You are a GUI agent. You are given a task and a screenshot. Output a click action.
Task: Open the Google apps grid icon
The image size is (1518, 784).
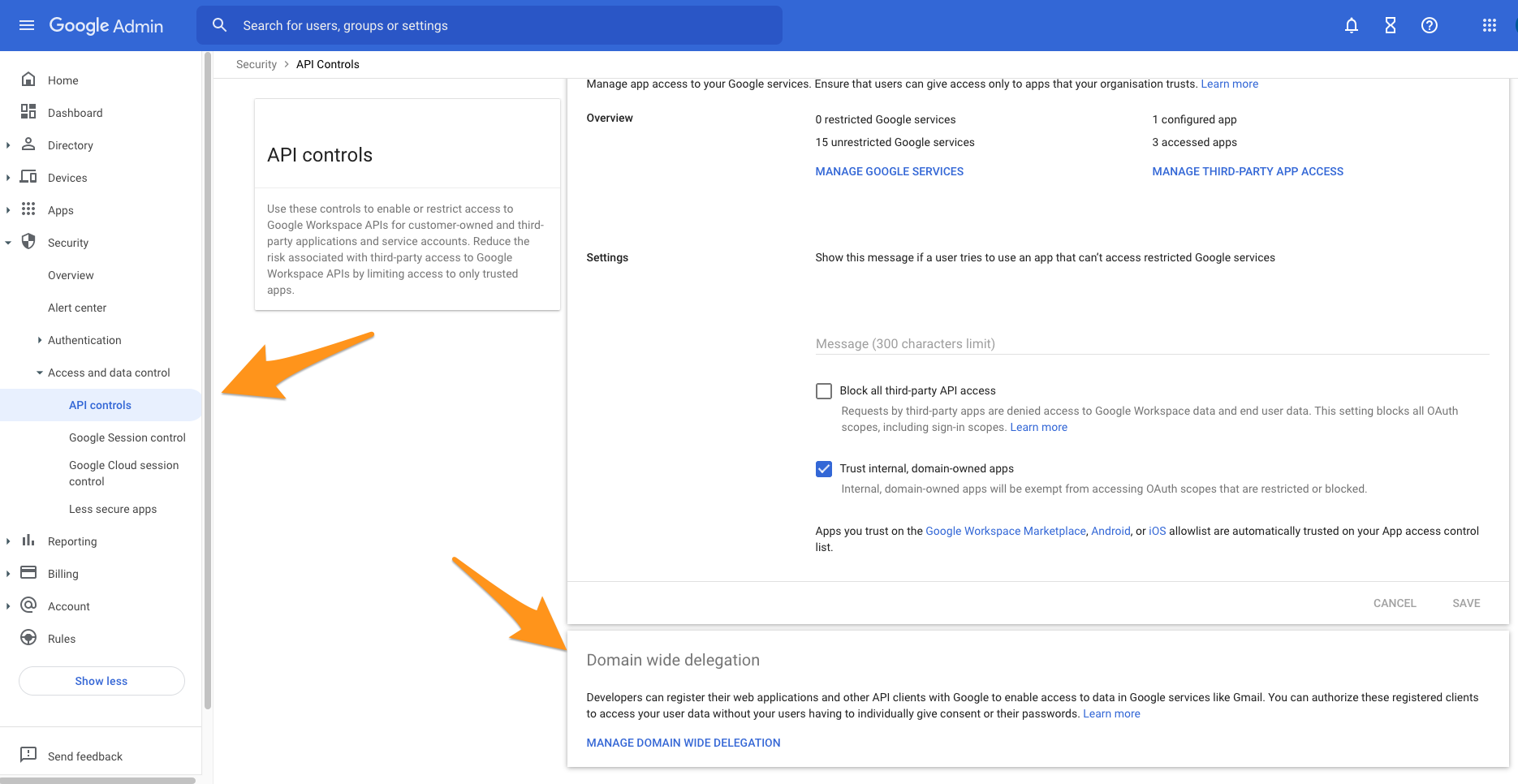coord(1490,25)
